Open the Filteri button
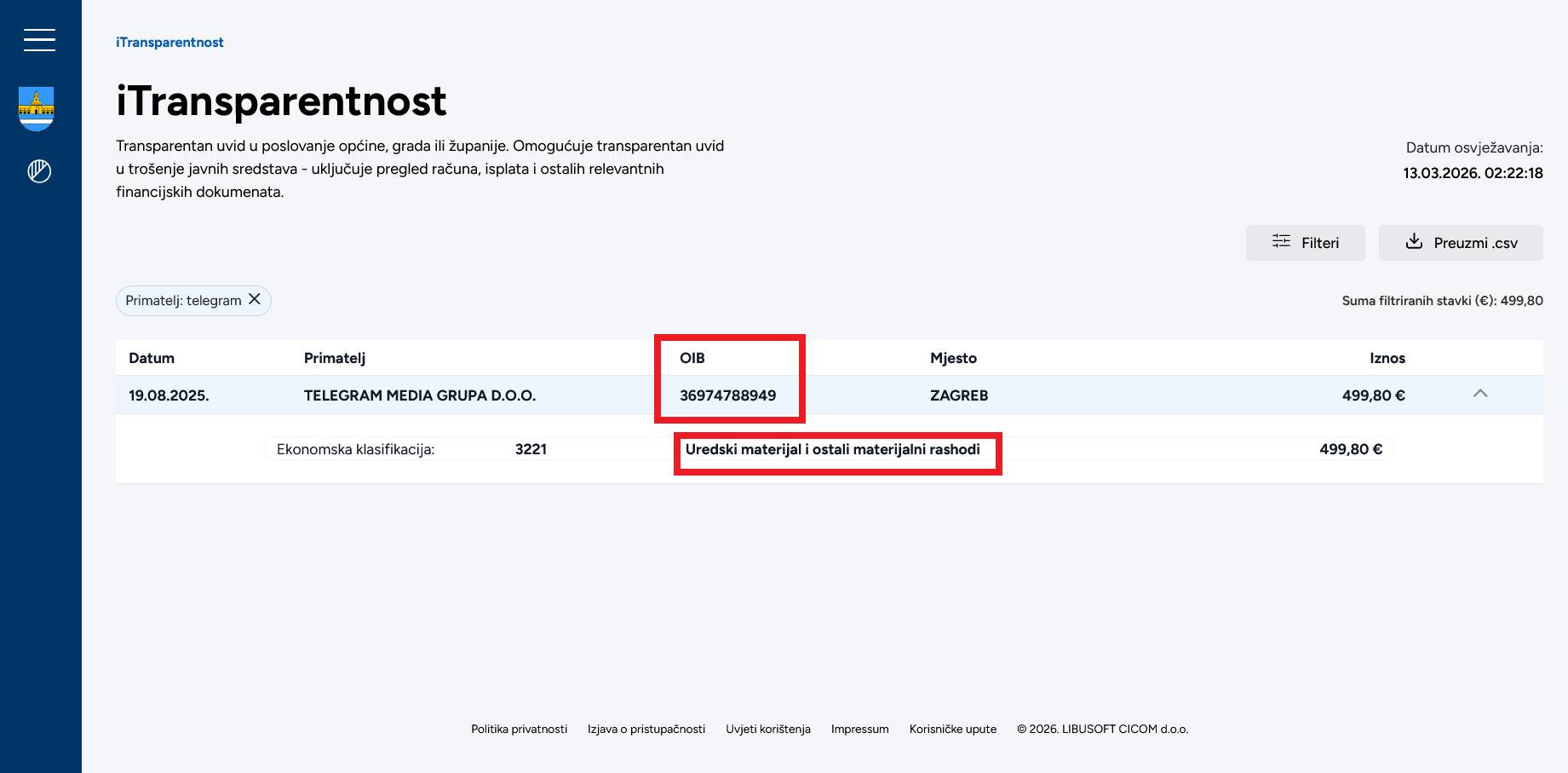The width and height of the screenshot is (1568, 773). pos(1305,243)
